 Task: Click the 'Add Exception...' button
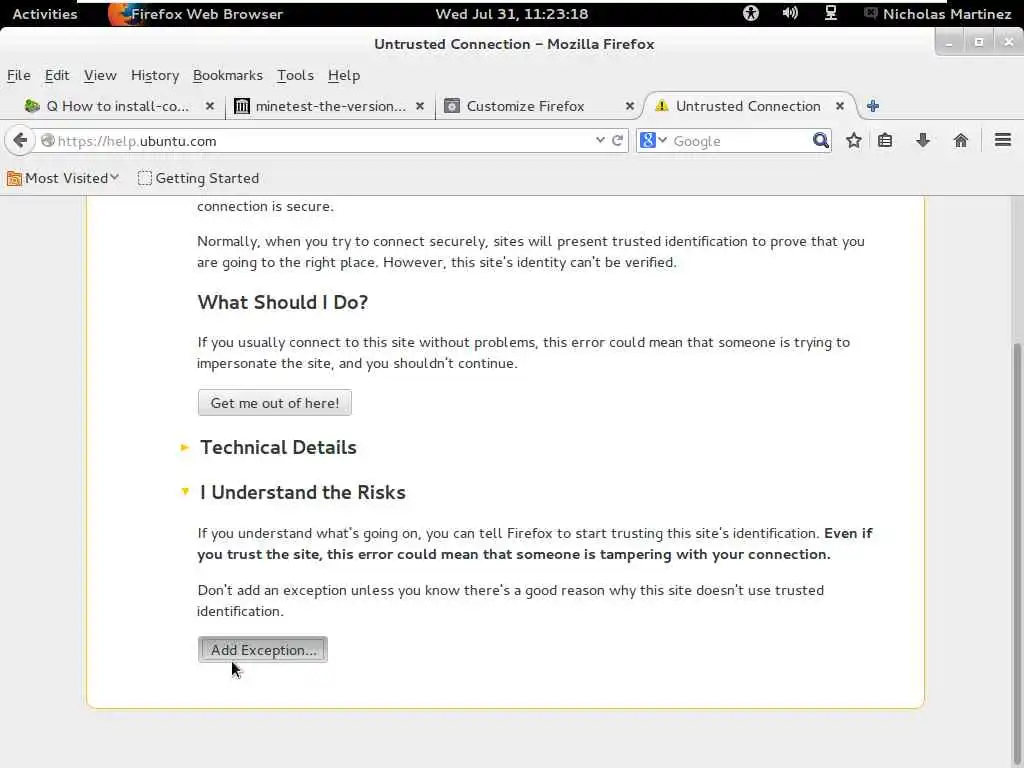263,650
